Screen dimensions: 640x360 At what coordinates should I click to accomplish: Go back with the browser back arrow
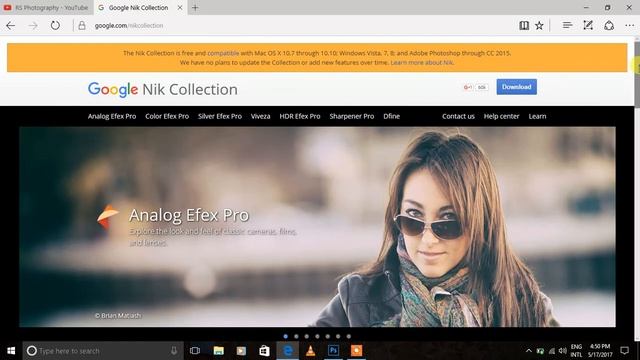pyautogui.click(x=11, y=25)
